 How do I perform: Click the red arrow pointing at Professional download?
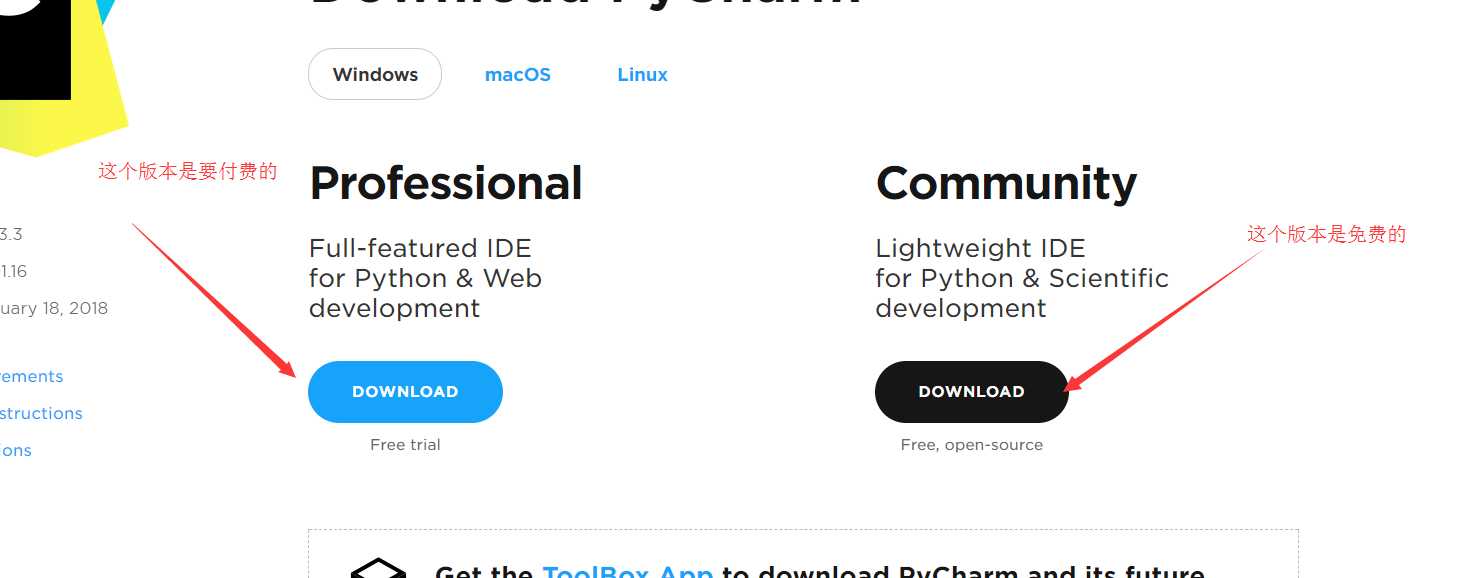(215, 300)
